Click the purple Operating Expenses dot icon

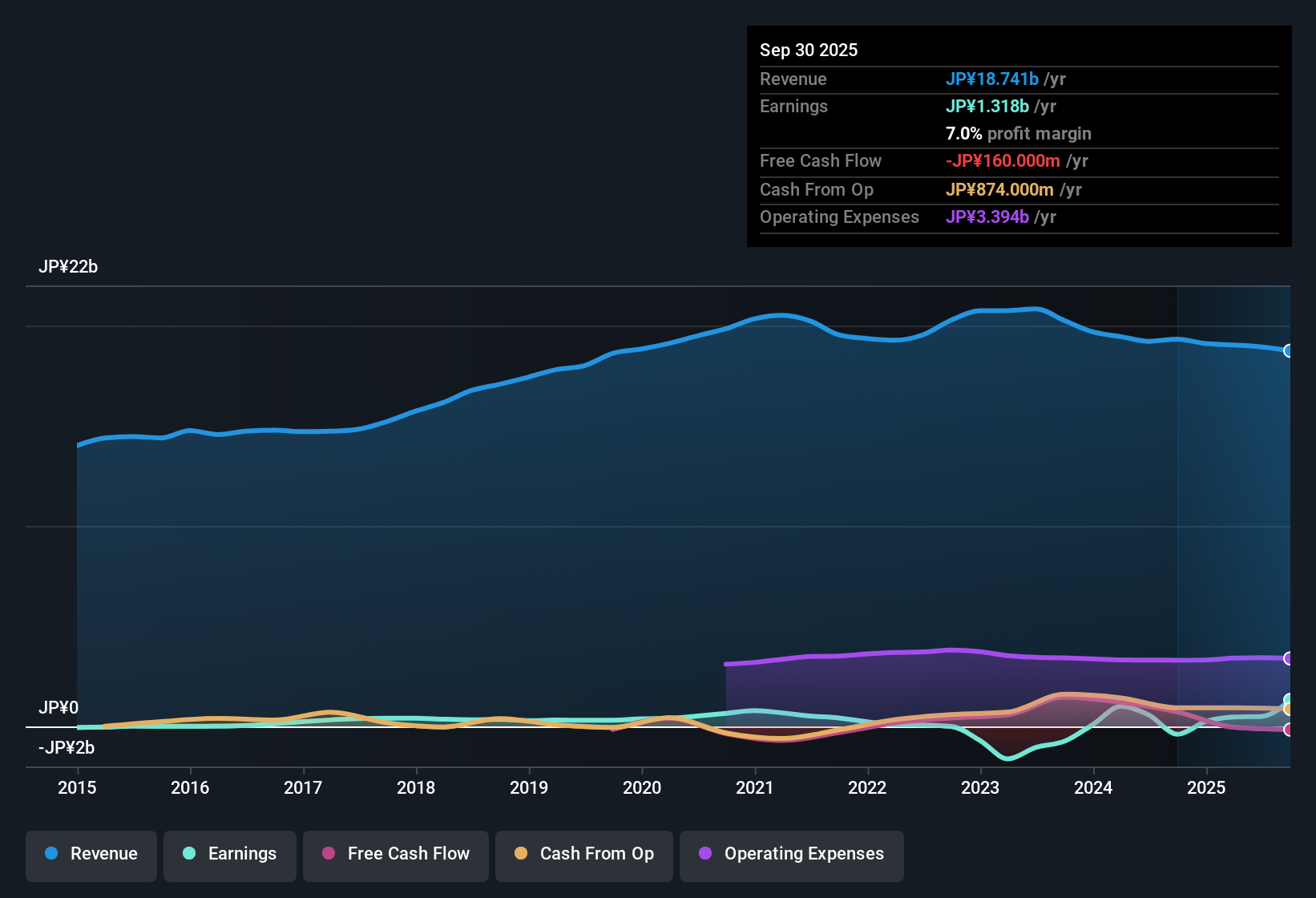point(705,855)
